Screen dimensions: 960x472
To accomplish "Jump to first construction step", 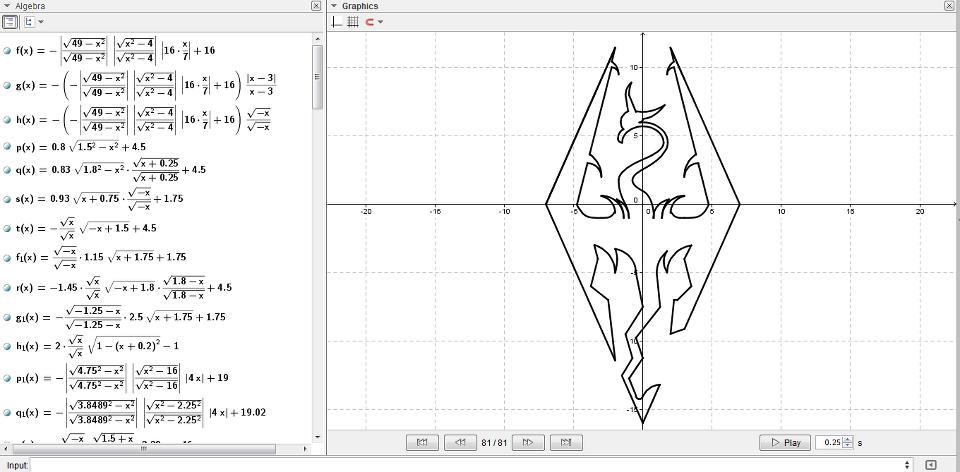I will tap(422, 442).
